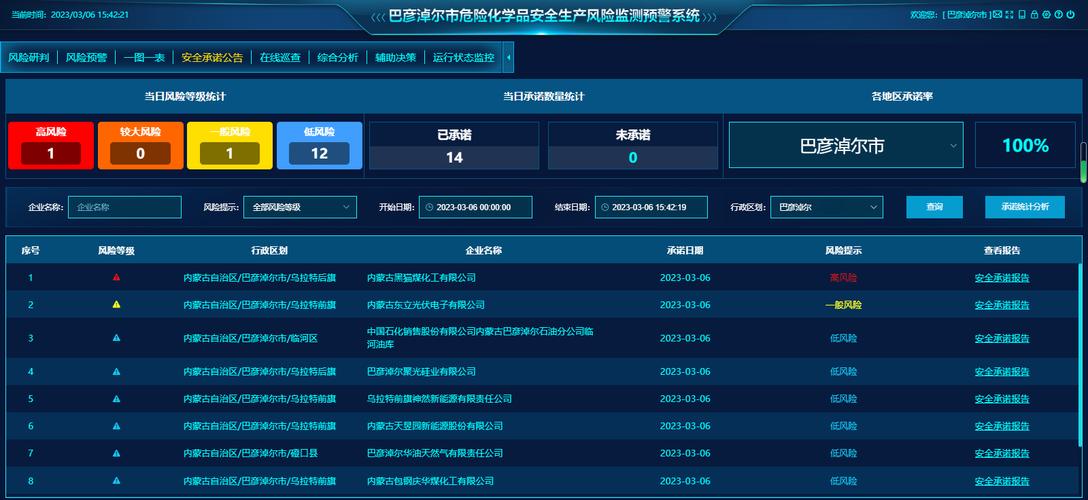
Task: Open 安全承诺报告 for 内蒙古黑猫煤化工有限公司
Action: [x=1002, y=277]
